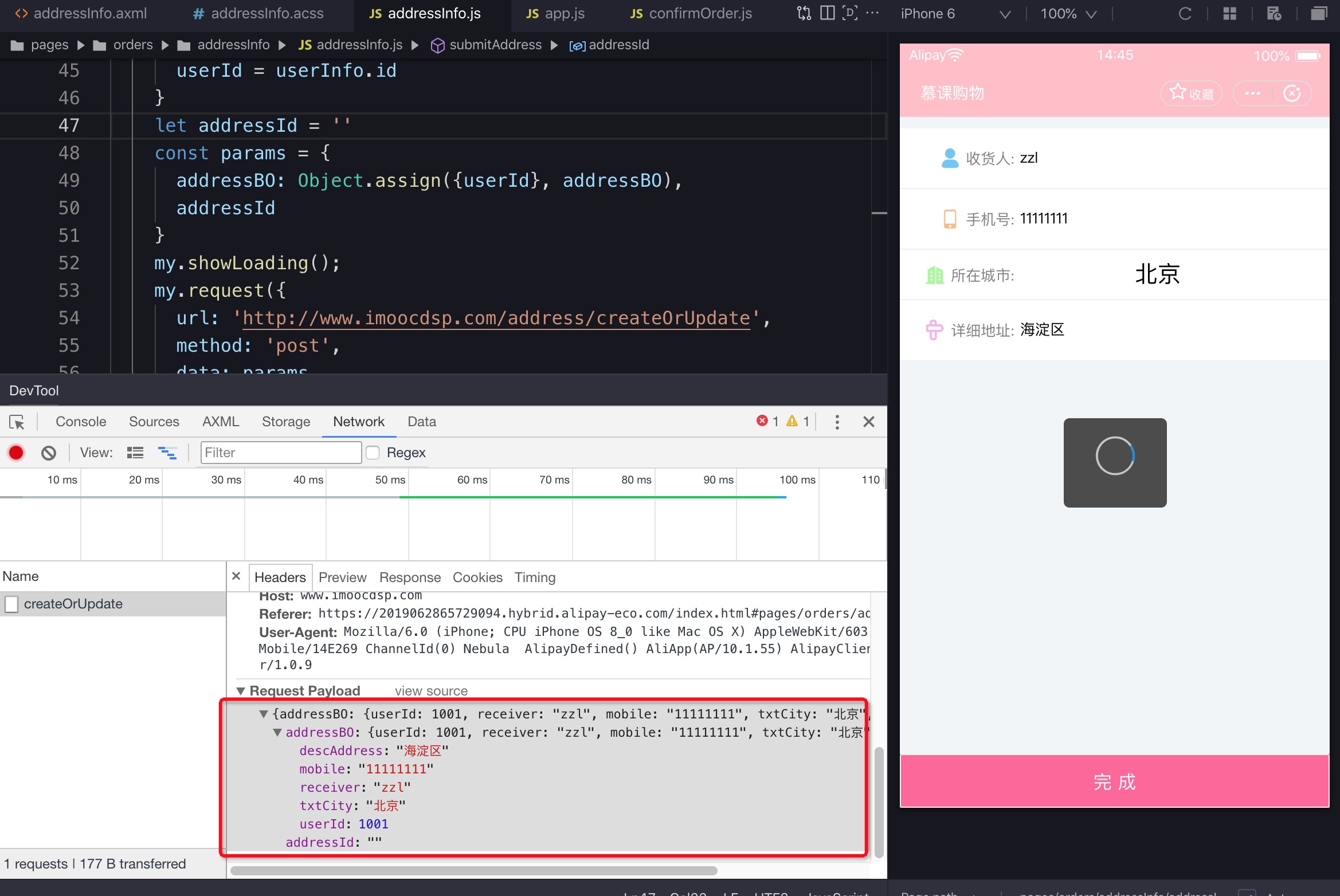This screenshot has width=1340, height=896.
Task: Click the red error count indicator
Action: 767,422
